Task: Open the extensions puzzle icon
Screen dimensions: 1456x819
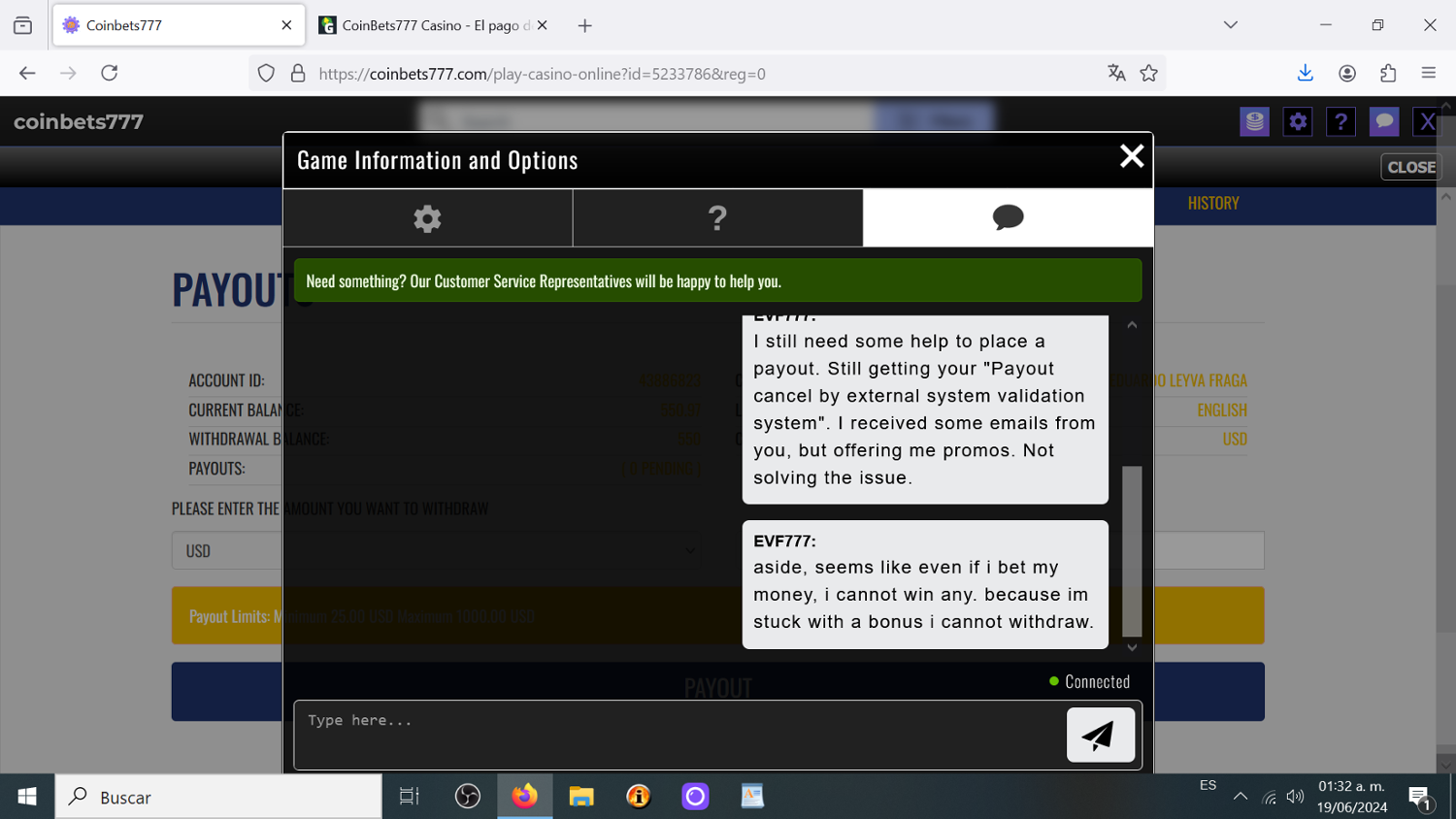Action: coord(1388,73)
